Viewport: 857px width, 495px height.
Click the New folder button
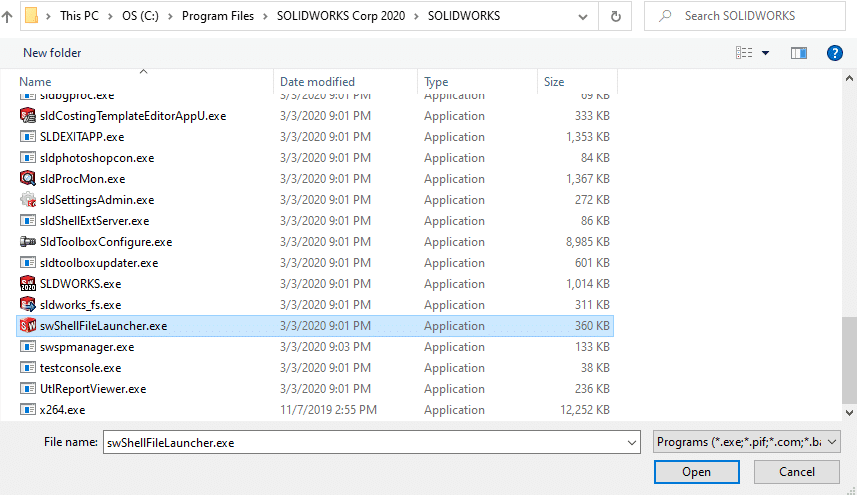coord(52,52)
